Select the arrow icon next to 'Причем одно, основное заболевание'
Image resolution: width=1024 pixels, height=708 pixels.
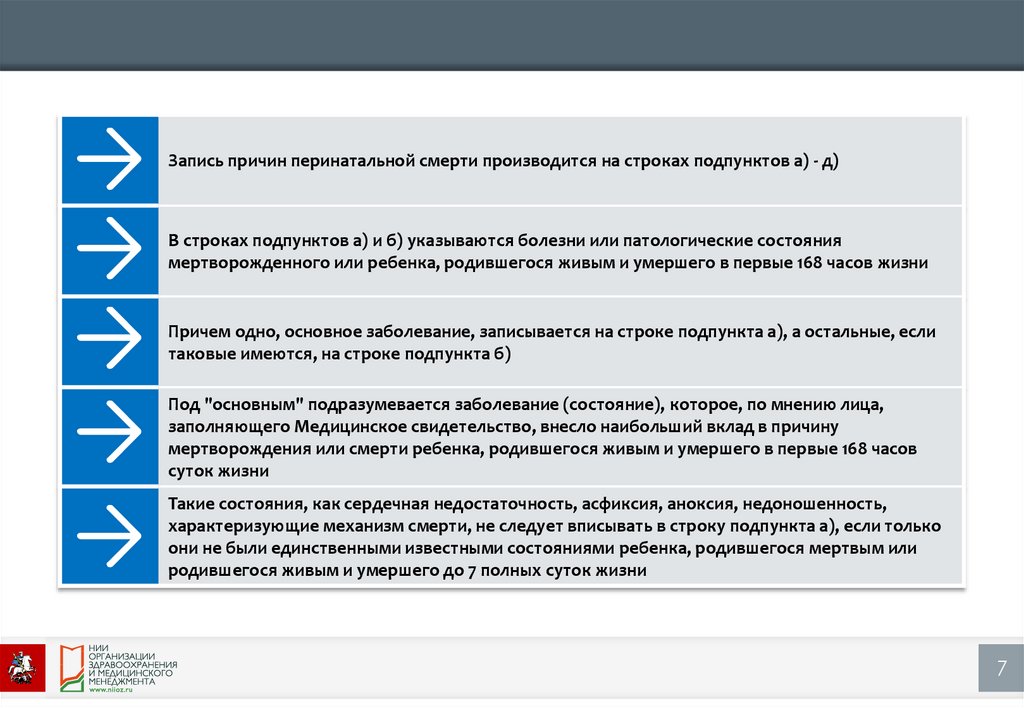(109, 340)
